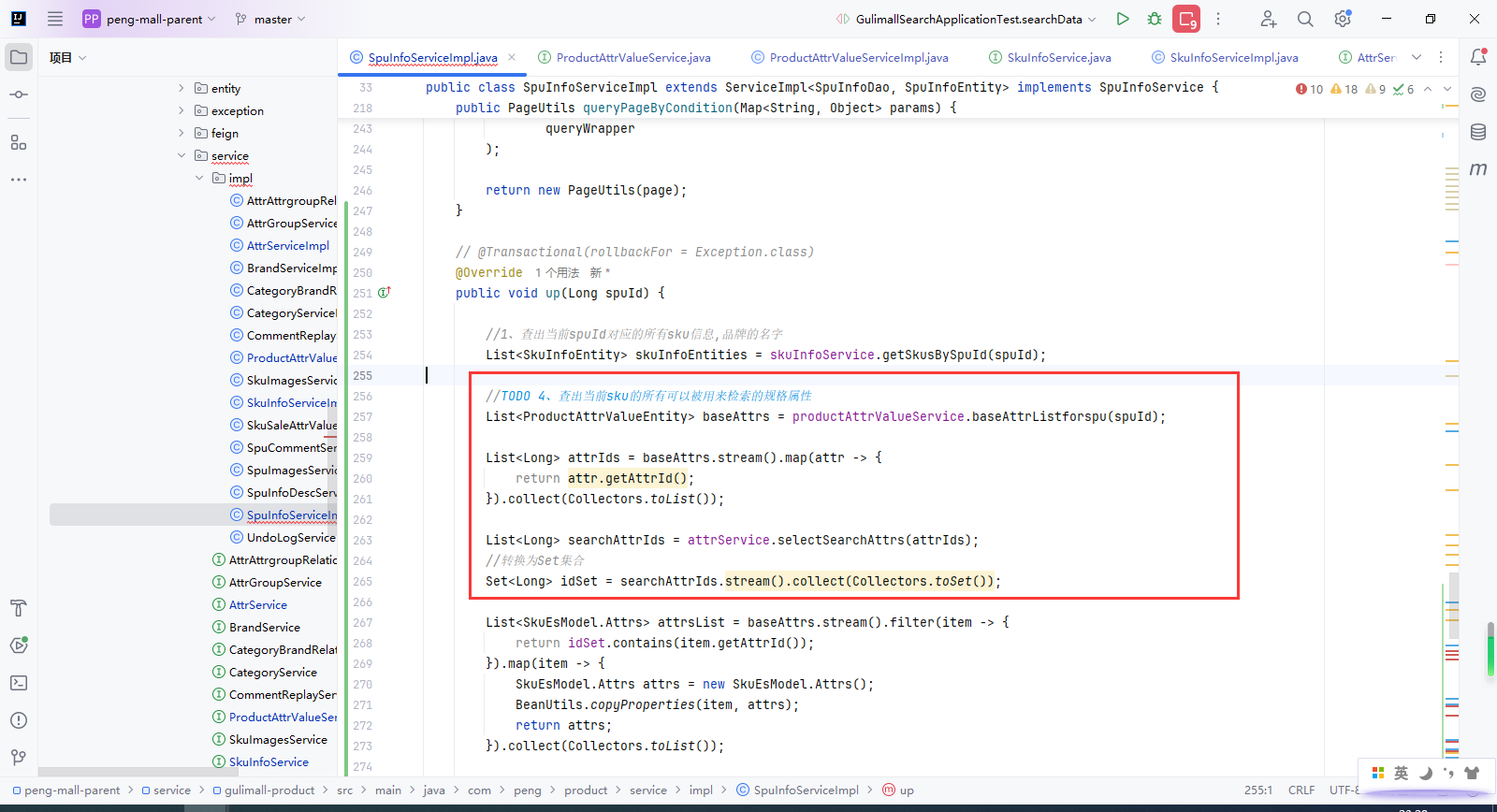The width and height of the screenshot is (1497, 812).
Task: Open the Git tool window
Action: 19,758
